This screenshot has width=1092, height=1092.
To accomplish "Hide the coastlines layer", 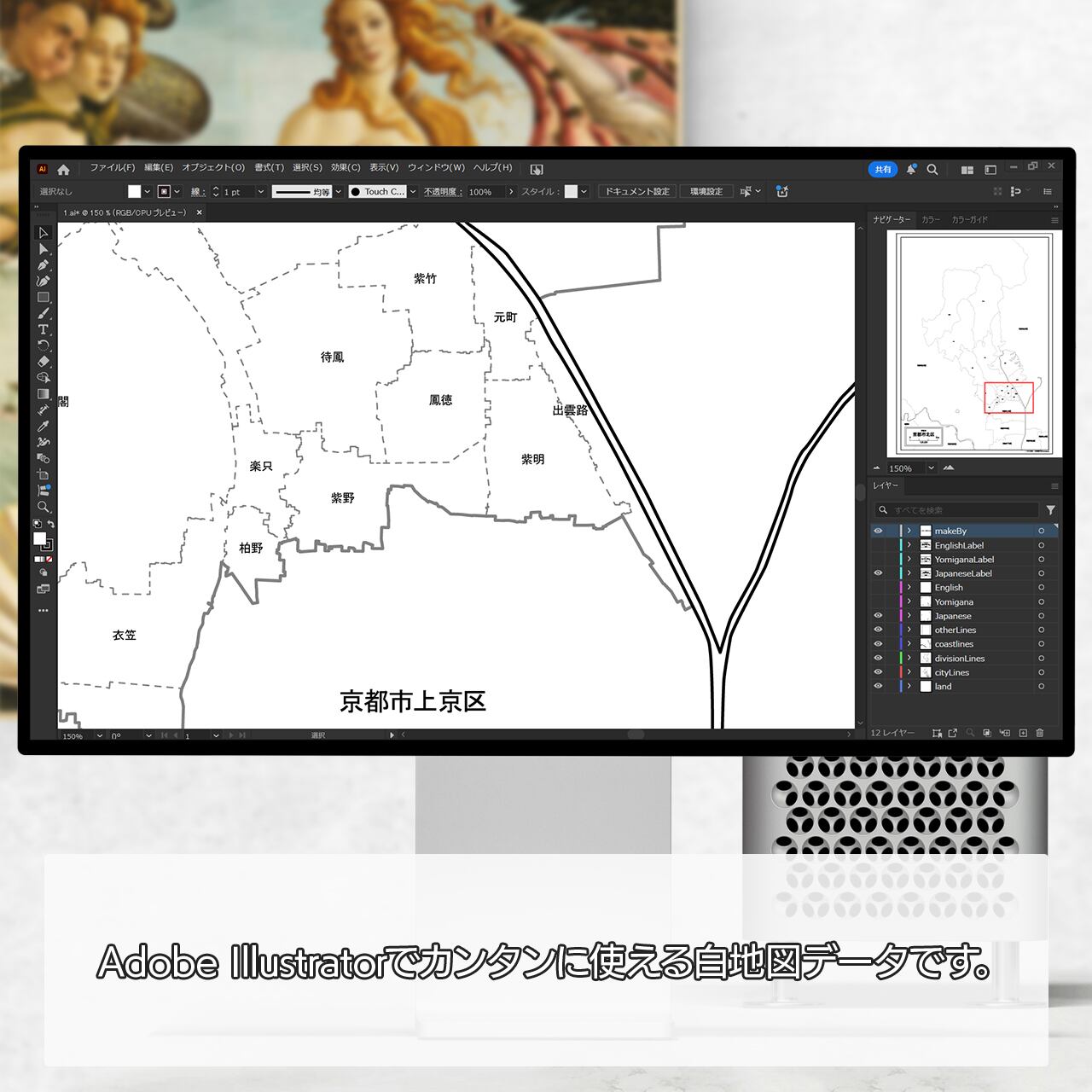I will point(878,644).
